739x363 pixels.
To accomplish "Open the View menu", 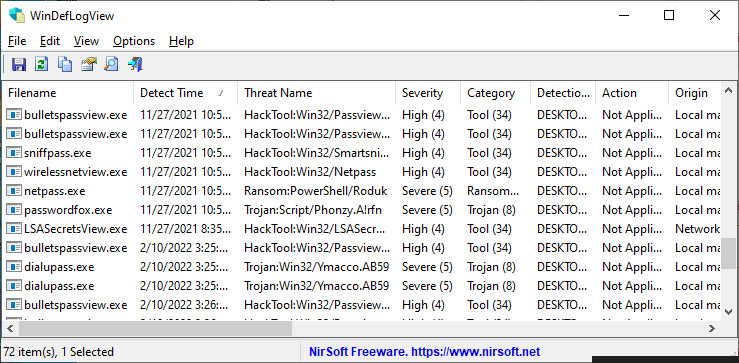I will 86,41.
